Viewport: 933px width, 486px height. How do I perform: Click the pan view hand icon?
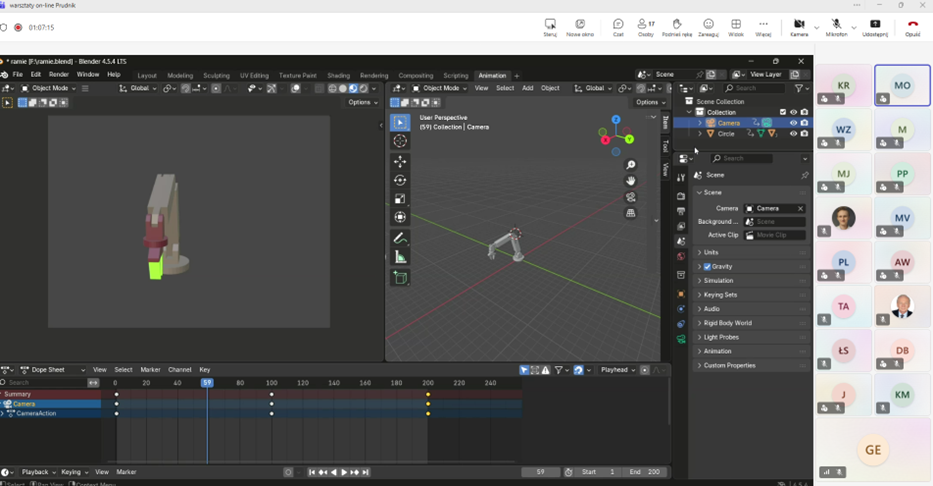(x=631, y=181)
